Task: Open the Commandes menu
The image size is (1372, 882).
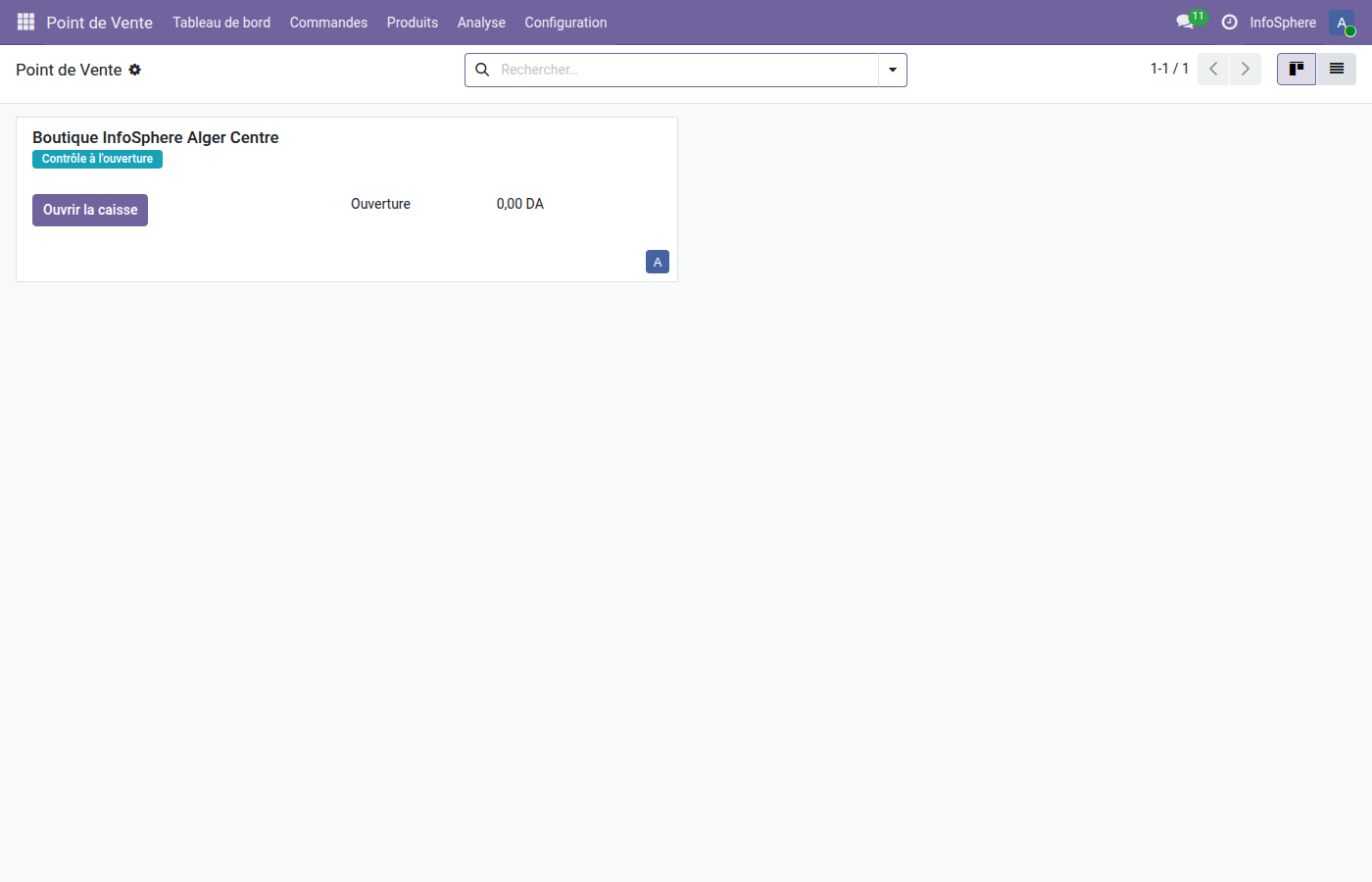Action: point(328,22)
